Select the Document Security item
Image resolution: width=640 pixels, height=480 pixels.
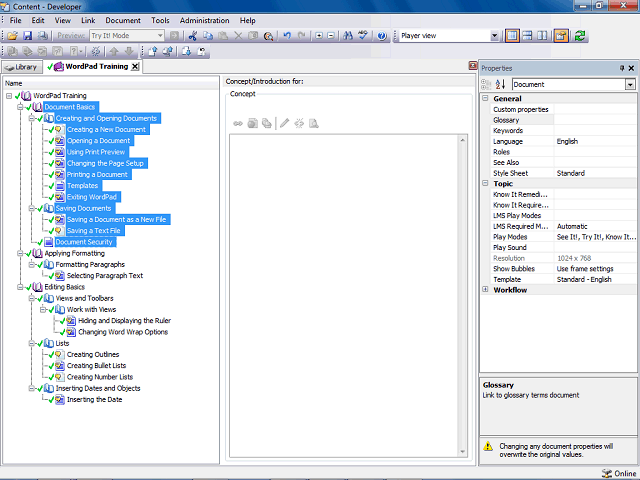click(x=84, y=242)
